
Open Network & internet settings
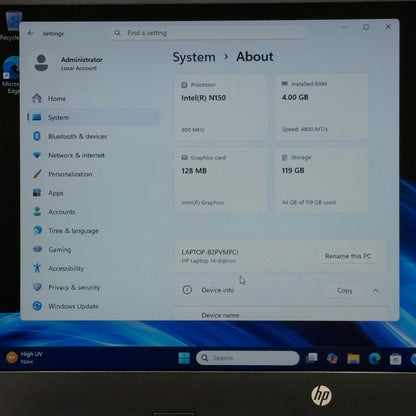pyautogui.click(x=76, y=155)
